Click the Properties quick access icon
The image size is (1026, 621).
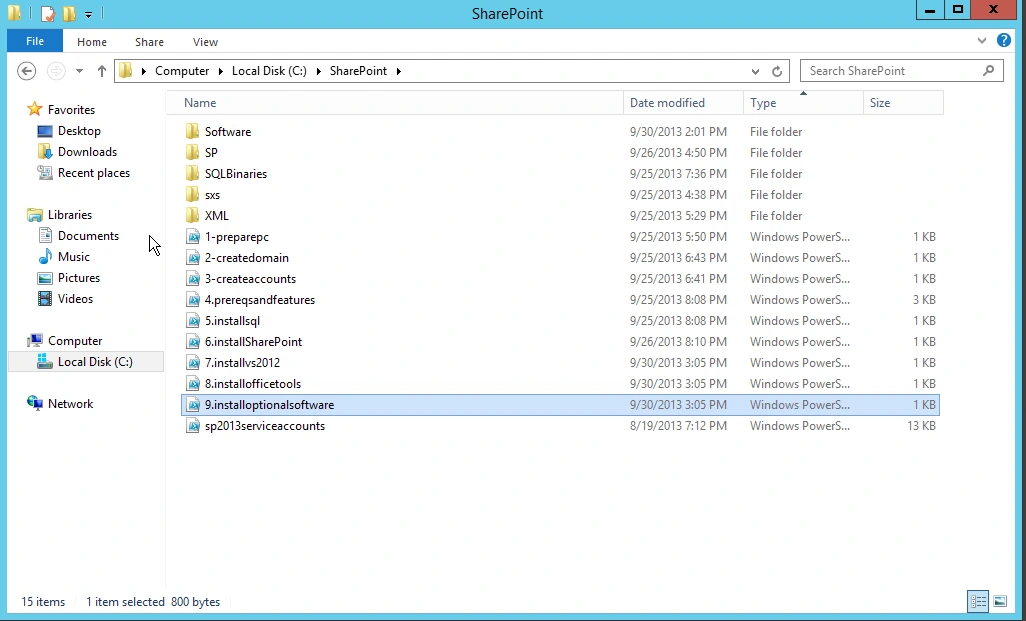48,14
